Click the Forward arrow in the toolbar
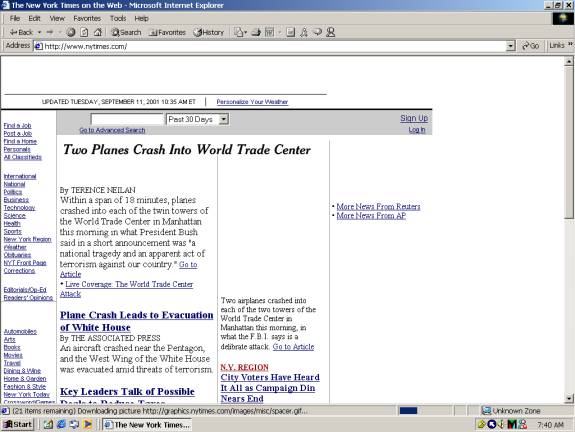575x432 pixels. click(50, 32)
